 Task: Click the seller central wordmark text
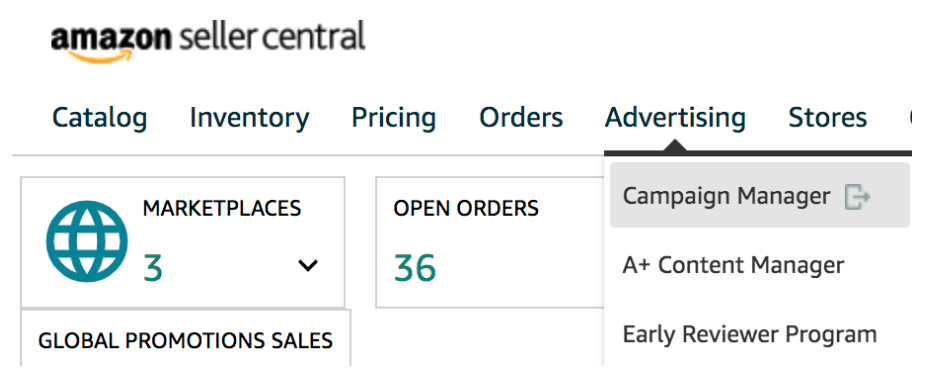(272, 36)
